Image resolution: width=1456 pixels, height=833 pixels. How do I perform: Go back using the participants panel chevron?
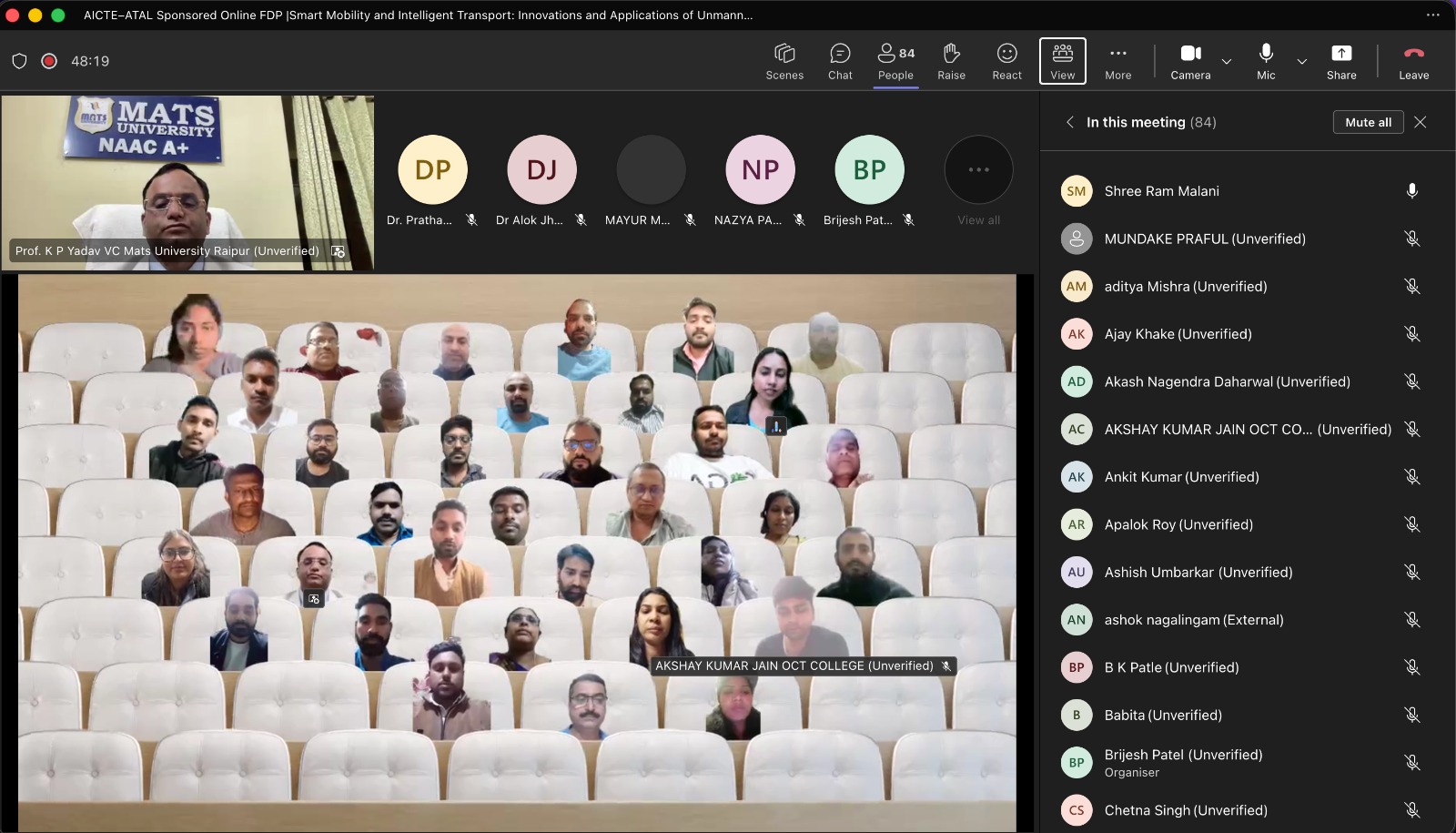click(1070, 122)
